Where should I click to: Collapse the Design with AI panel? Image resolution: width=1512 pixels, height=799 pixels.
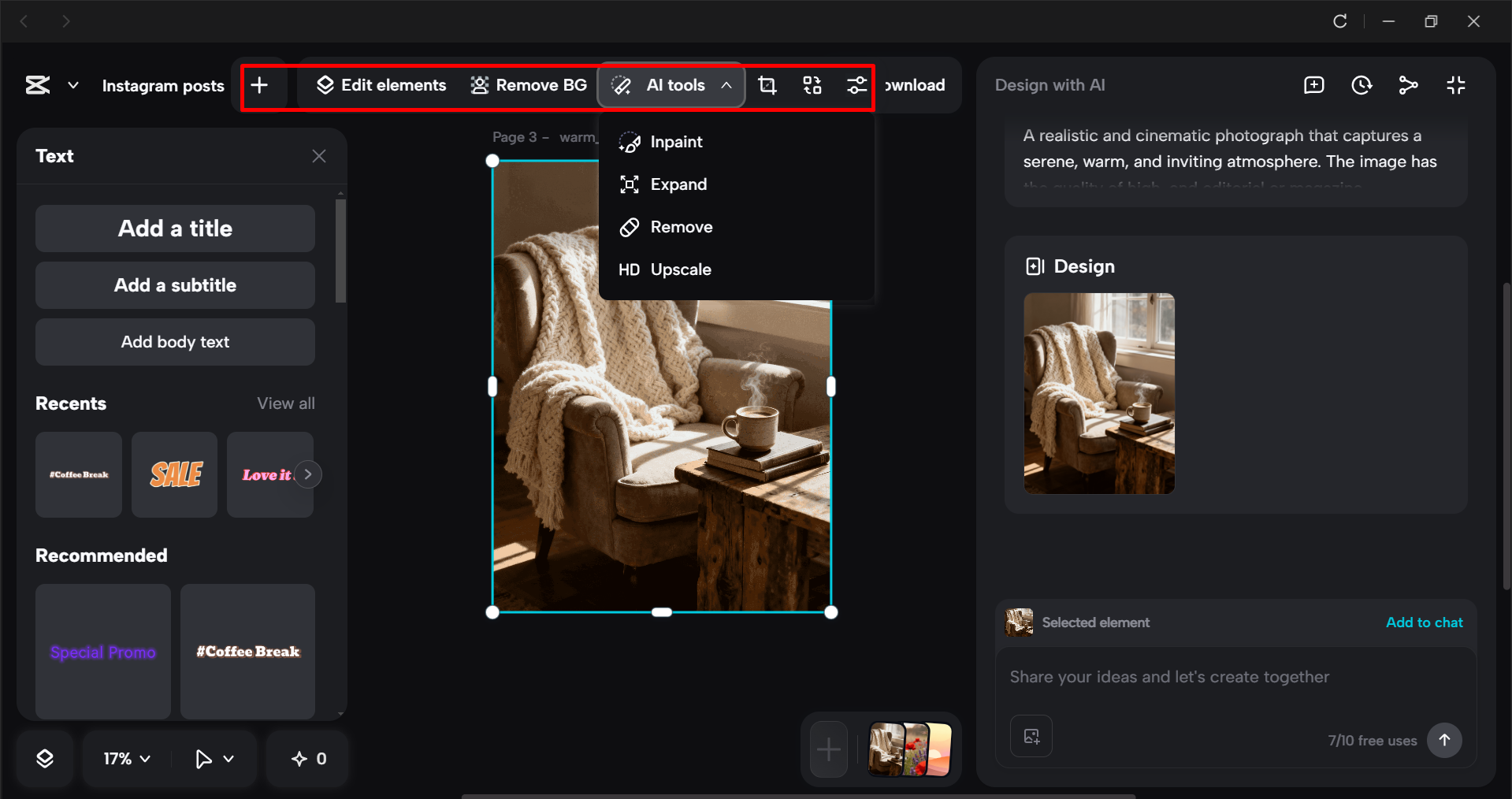[1455, 85]
